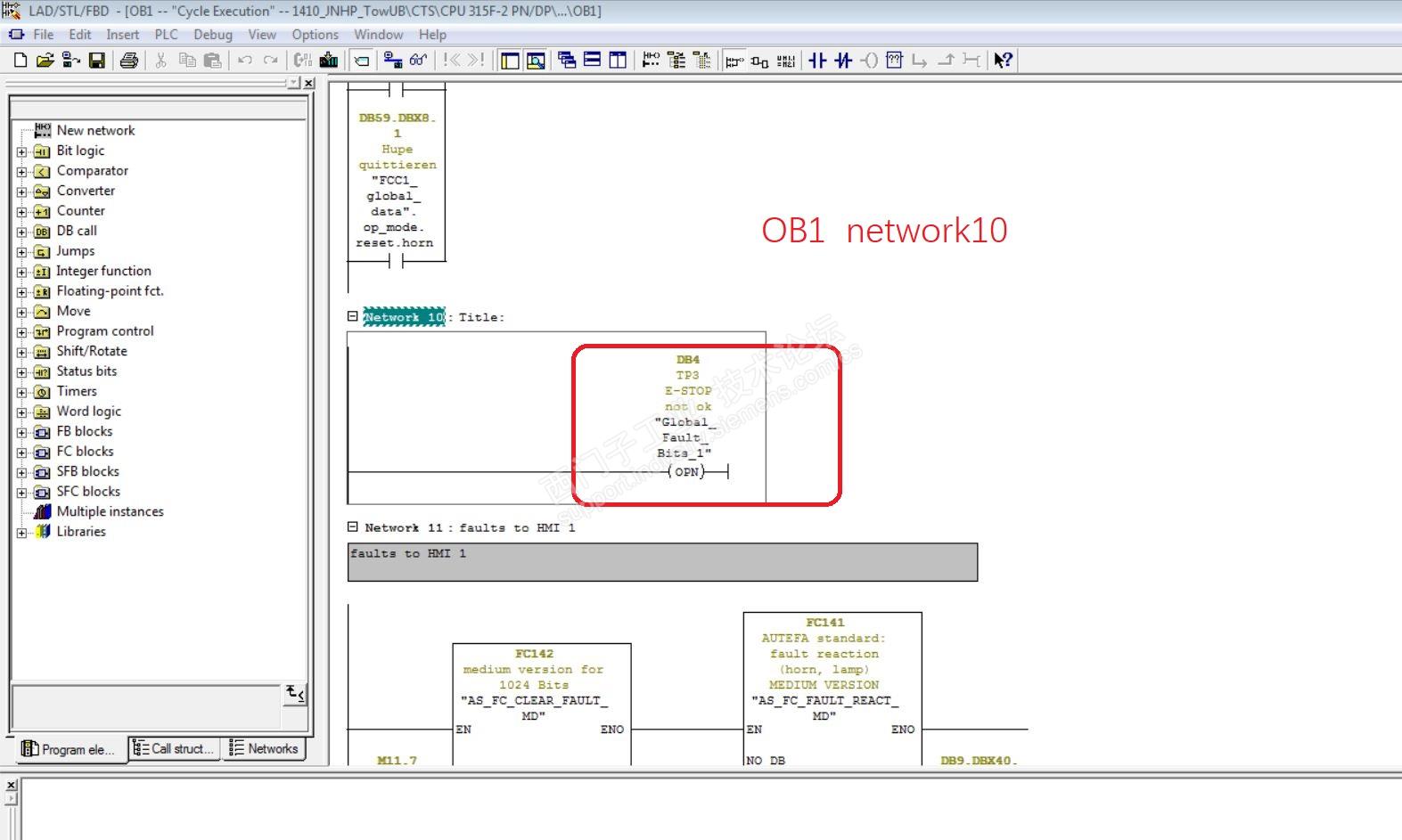
Task: Toggle Monitor mode with the glasses icon
Action: (x=418, y=61)
